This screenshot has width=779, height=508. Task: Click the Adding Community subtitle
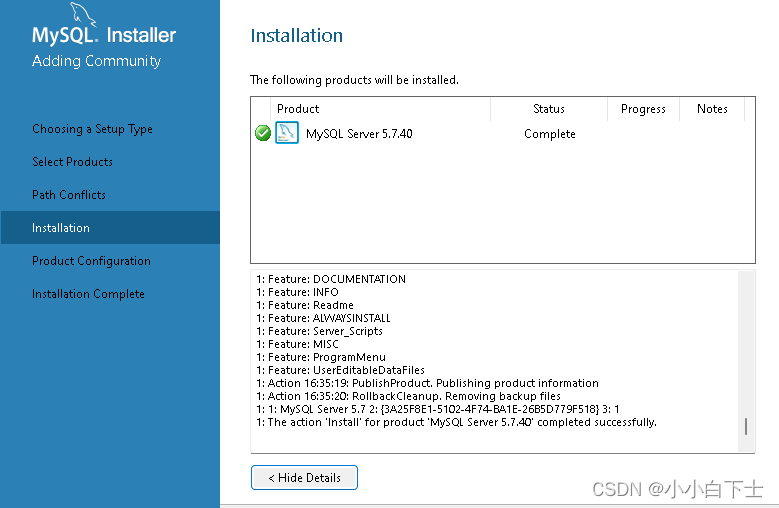(96, 61)
